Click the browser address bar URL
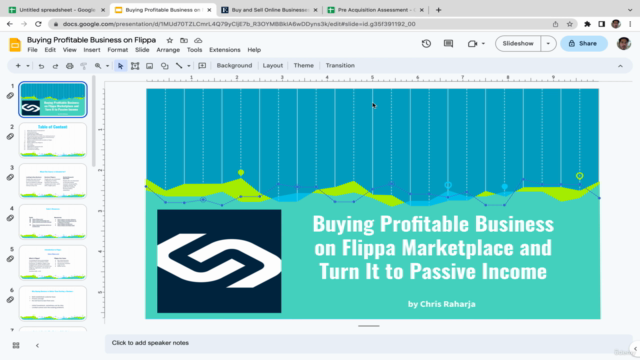640x360 pixels. coord(239,24)
